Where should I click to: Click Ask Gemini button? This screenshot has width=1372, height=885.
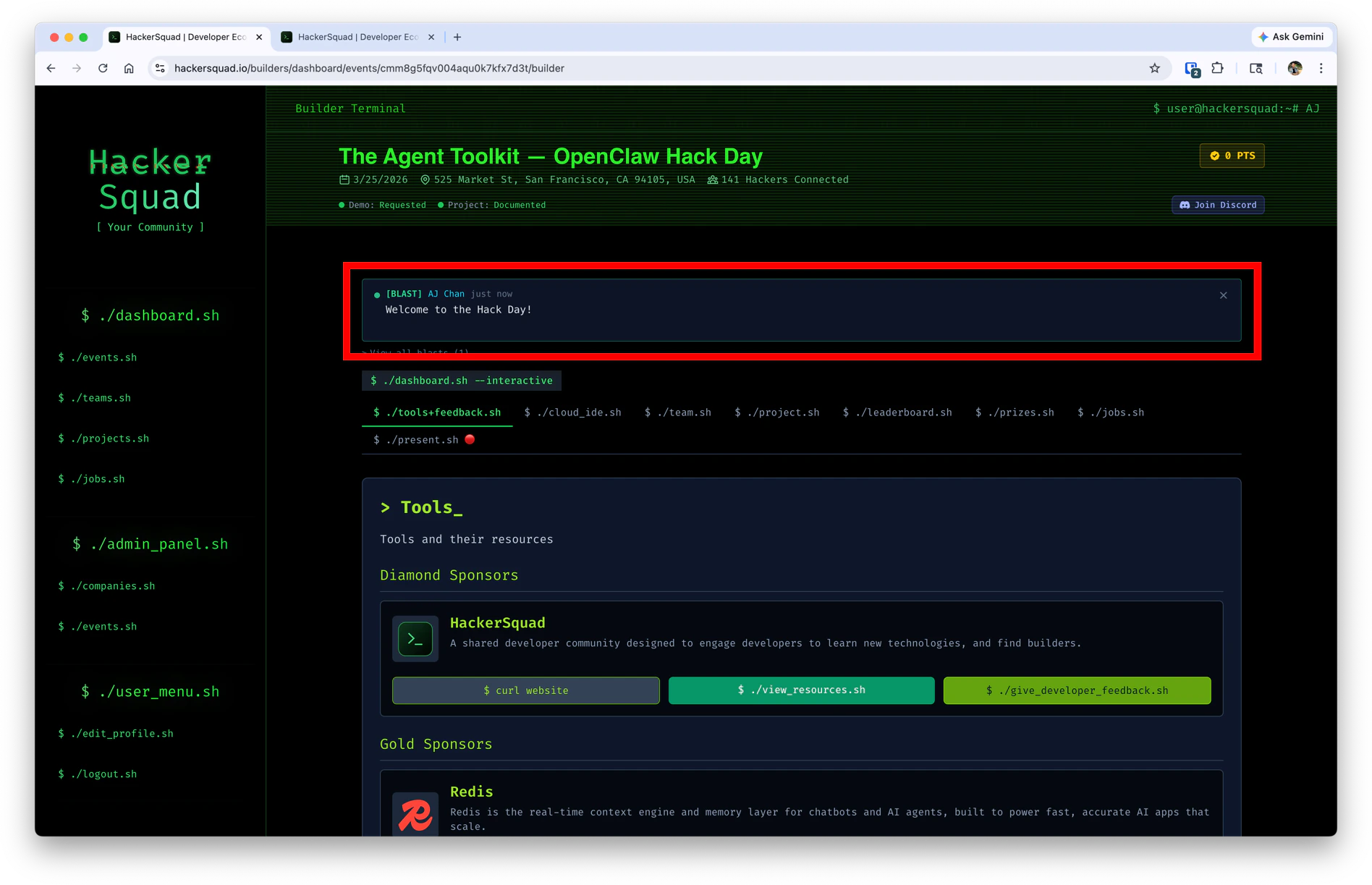click(1291, 37)
